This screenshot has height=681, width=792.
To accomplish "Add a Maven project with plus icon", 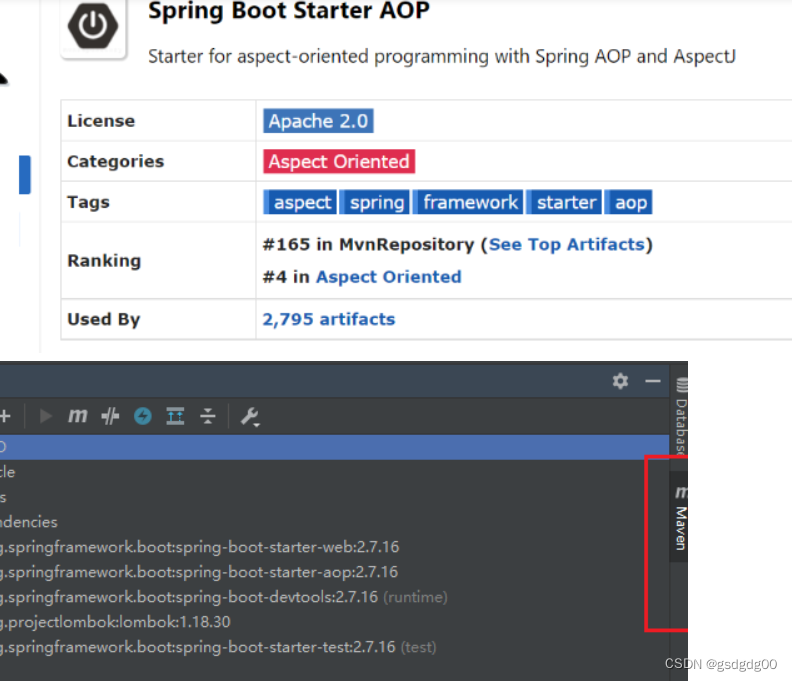I will coord(5,416).
